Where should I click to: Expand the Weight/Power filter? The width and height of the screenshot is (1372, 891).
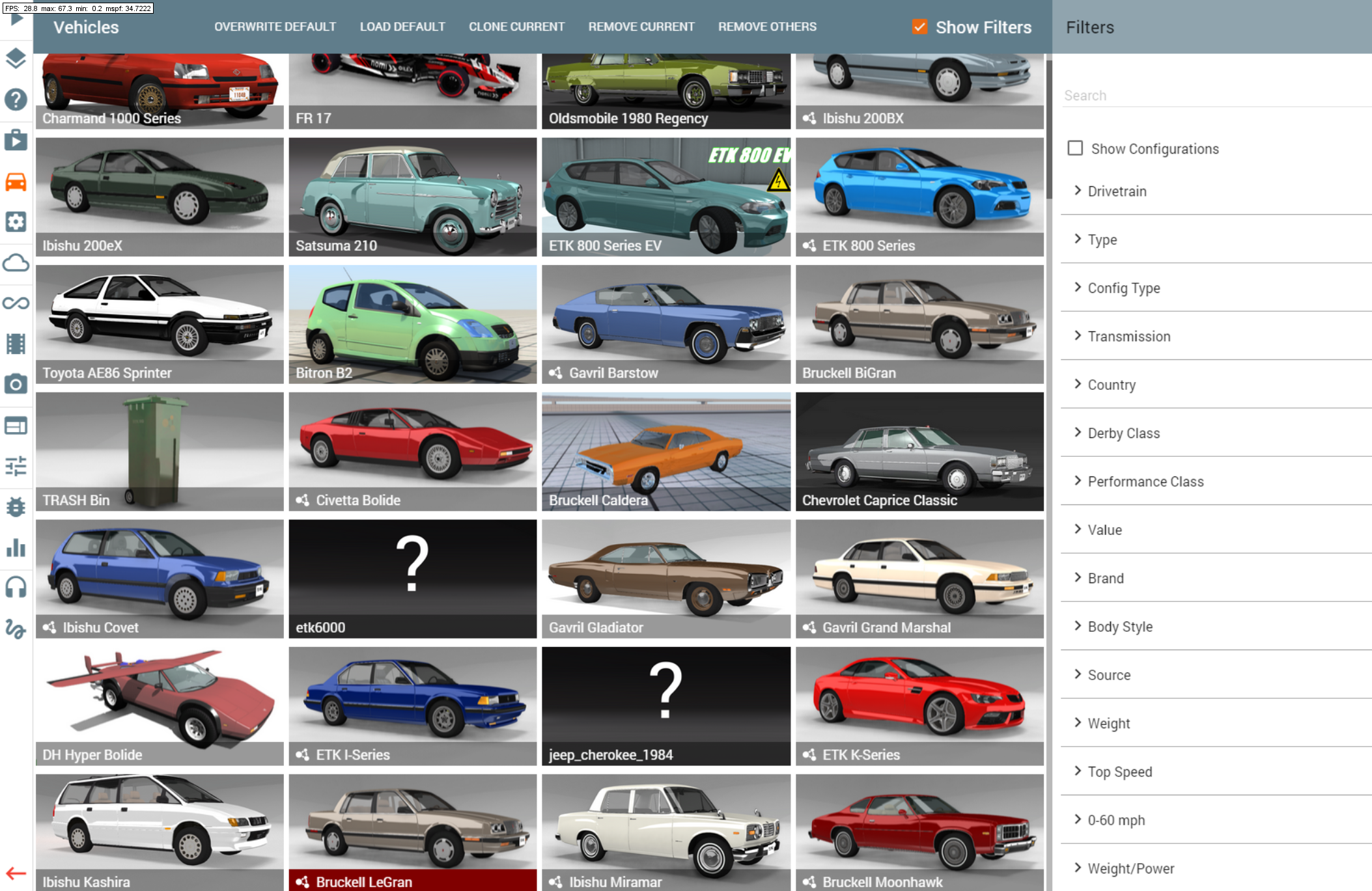[1216, 868]
